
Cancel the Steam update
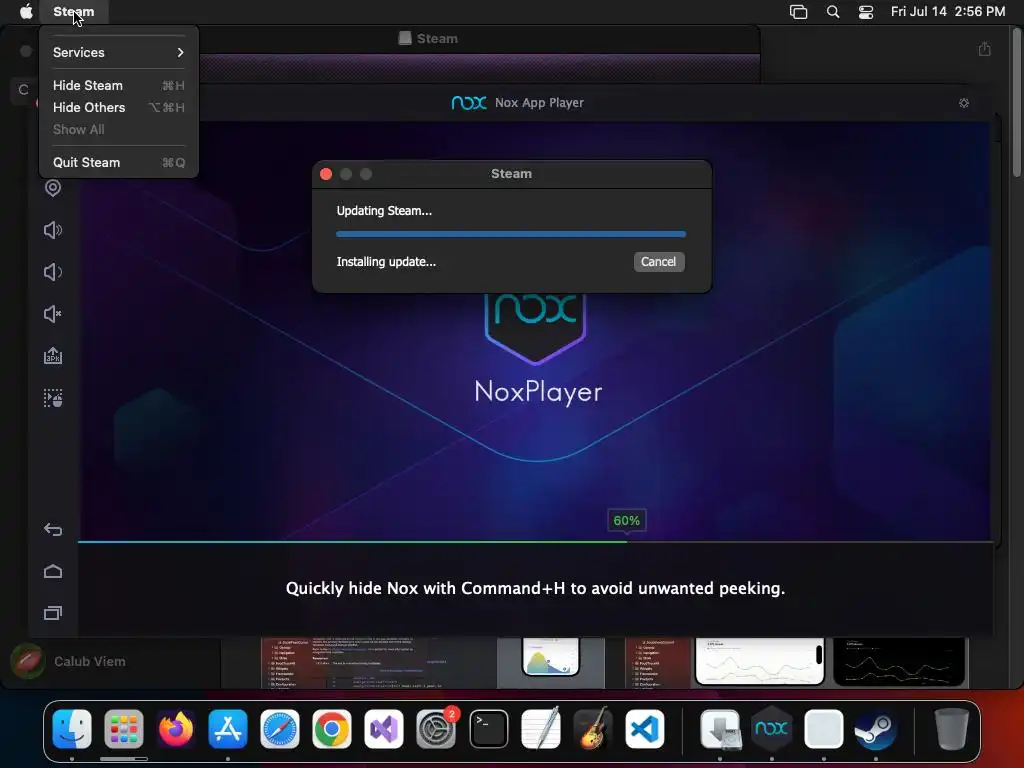[658, 262]
